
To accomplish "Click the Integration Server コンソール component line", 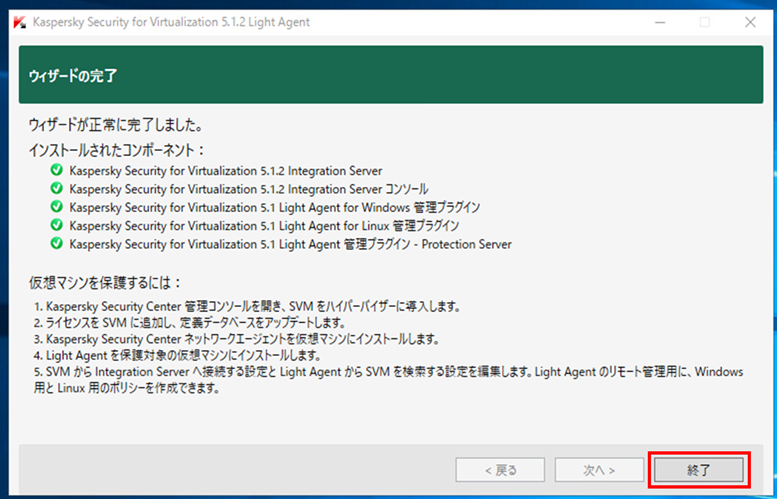I will 249,189.
